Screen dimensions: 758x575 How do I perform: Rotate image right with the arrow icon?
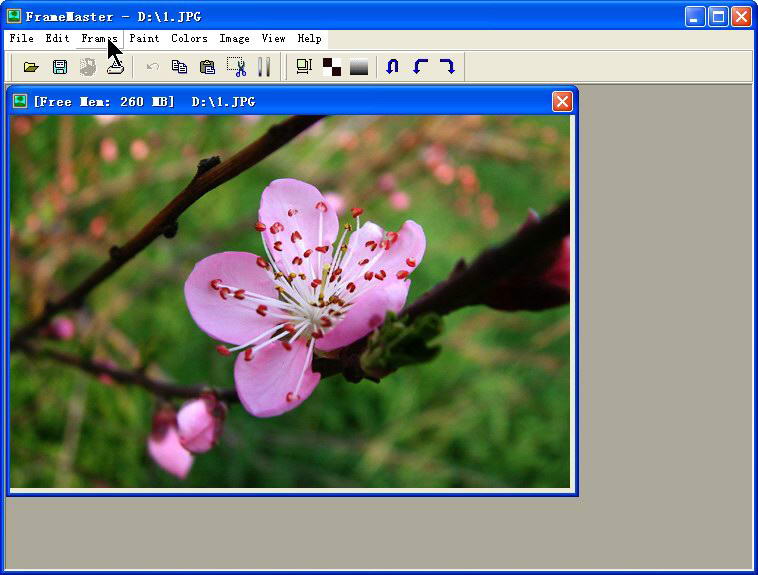pos(447,67)
